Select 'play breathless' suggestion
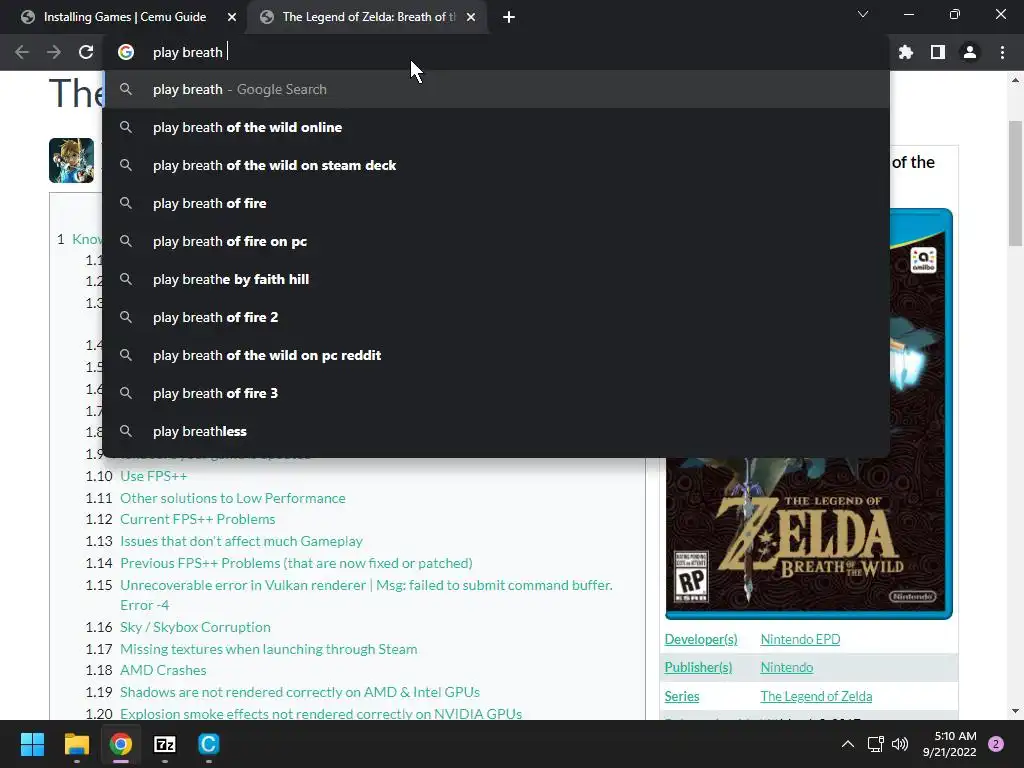This screenshot has height=768, width=1024. [x=496, y=431]
